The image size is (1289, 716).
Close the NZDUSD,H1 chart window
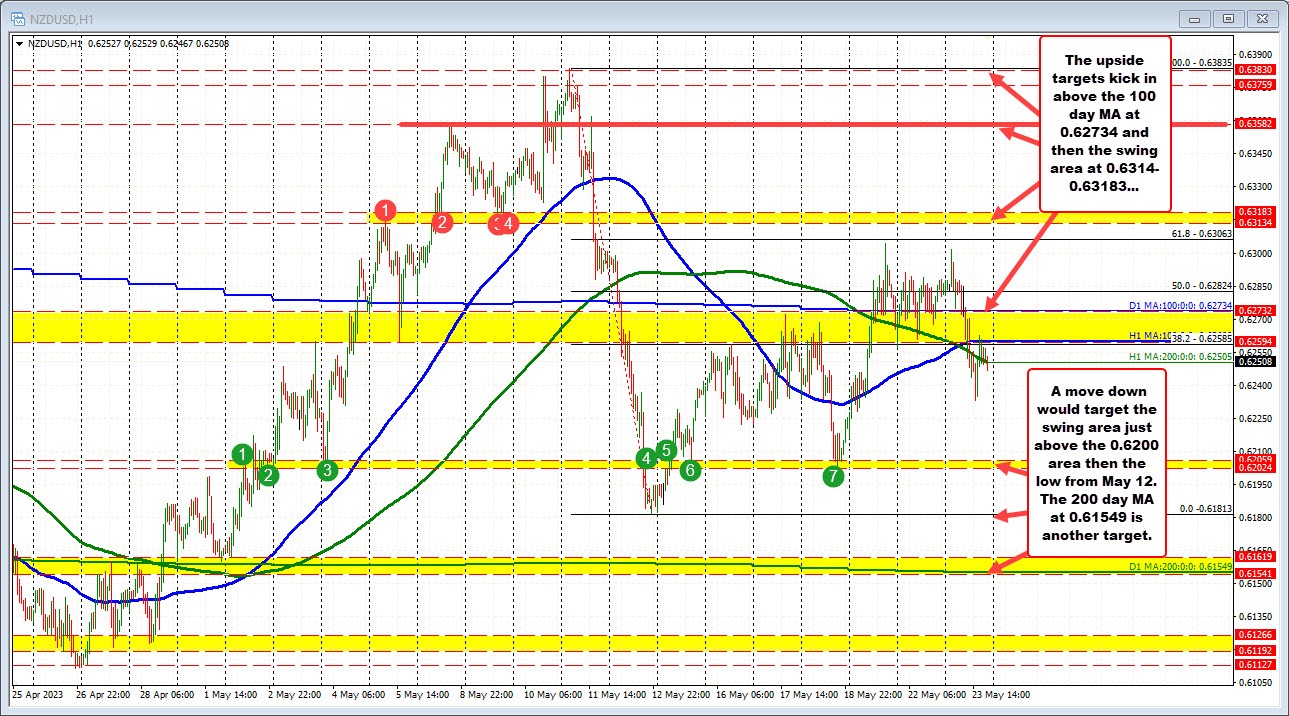click(1264, 17)
